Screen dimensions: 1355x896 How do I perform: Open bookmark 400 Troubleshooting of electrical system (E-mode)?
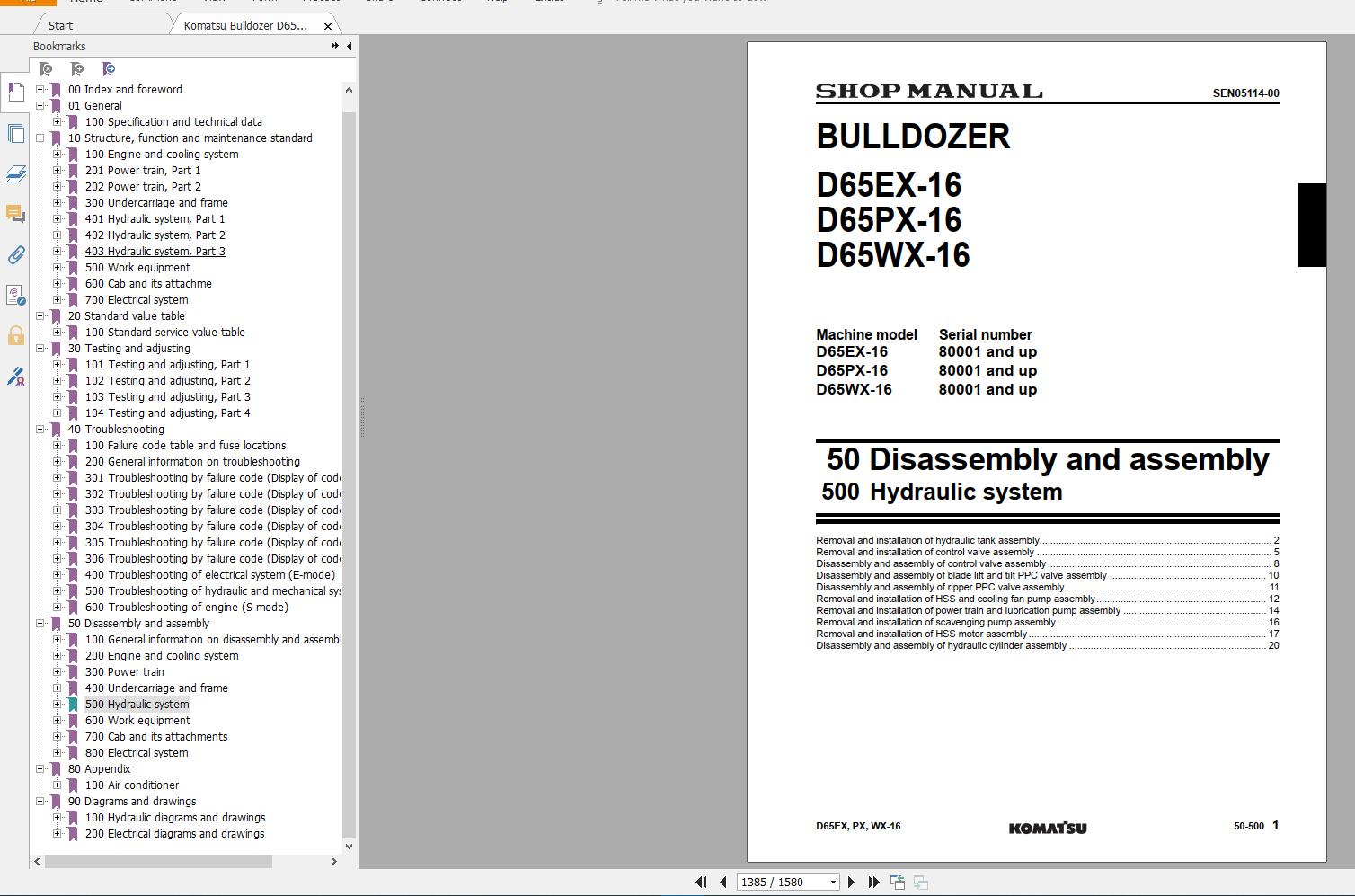(x=209, y=575)
